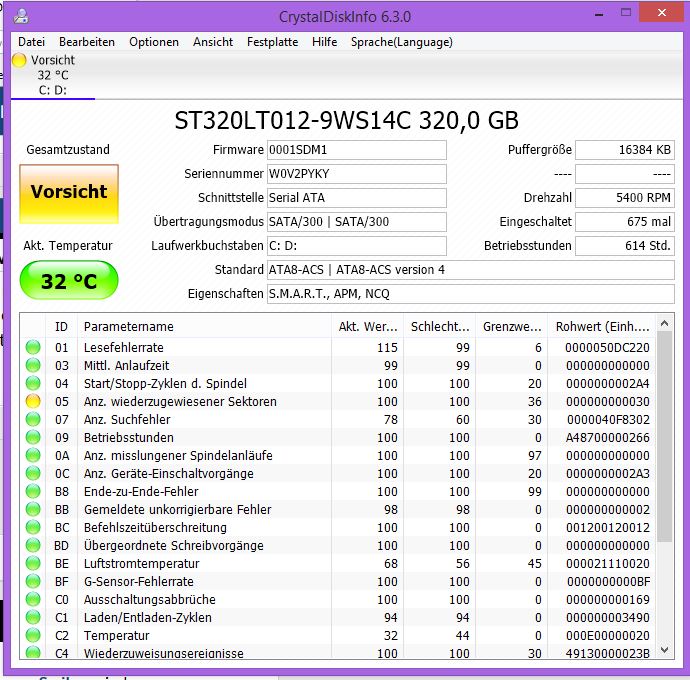690x680 pixels.
Task: Click the Standard field ATA8-ACS
Action: click(470, 270)
